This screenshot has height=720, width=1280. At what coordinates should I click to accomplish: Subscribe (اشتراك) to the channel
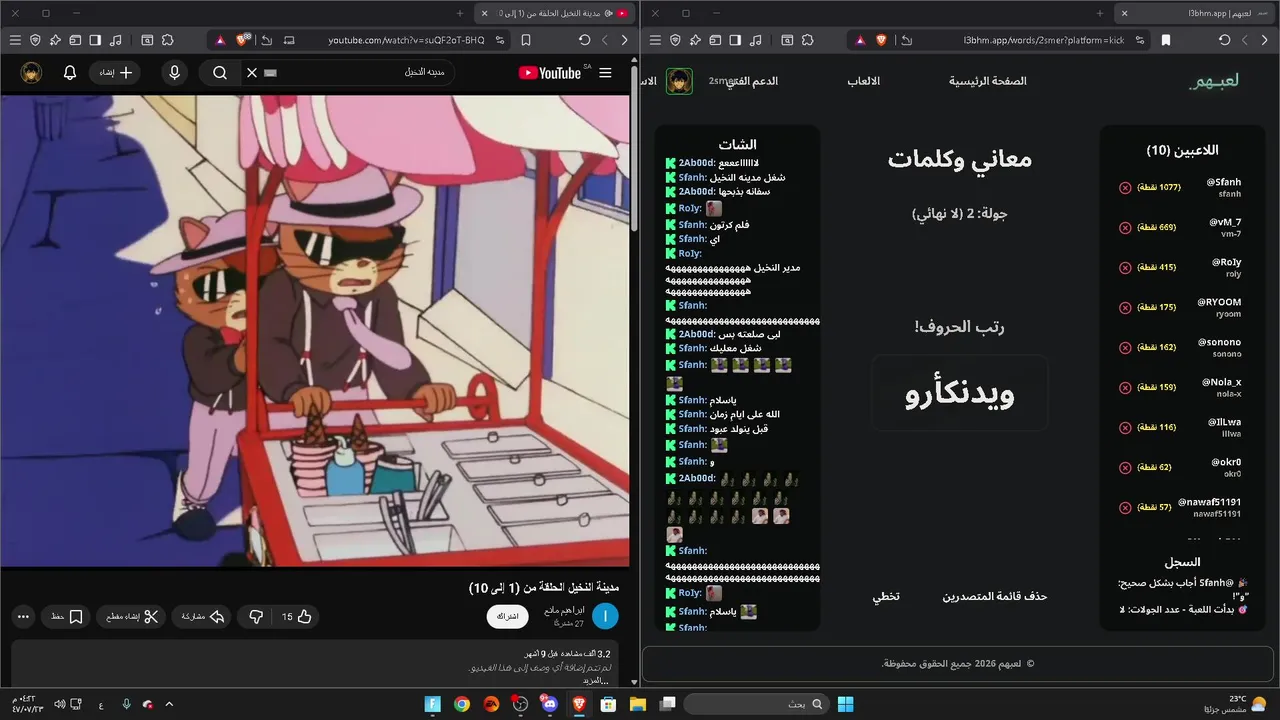tap(507, 617)
